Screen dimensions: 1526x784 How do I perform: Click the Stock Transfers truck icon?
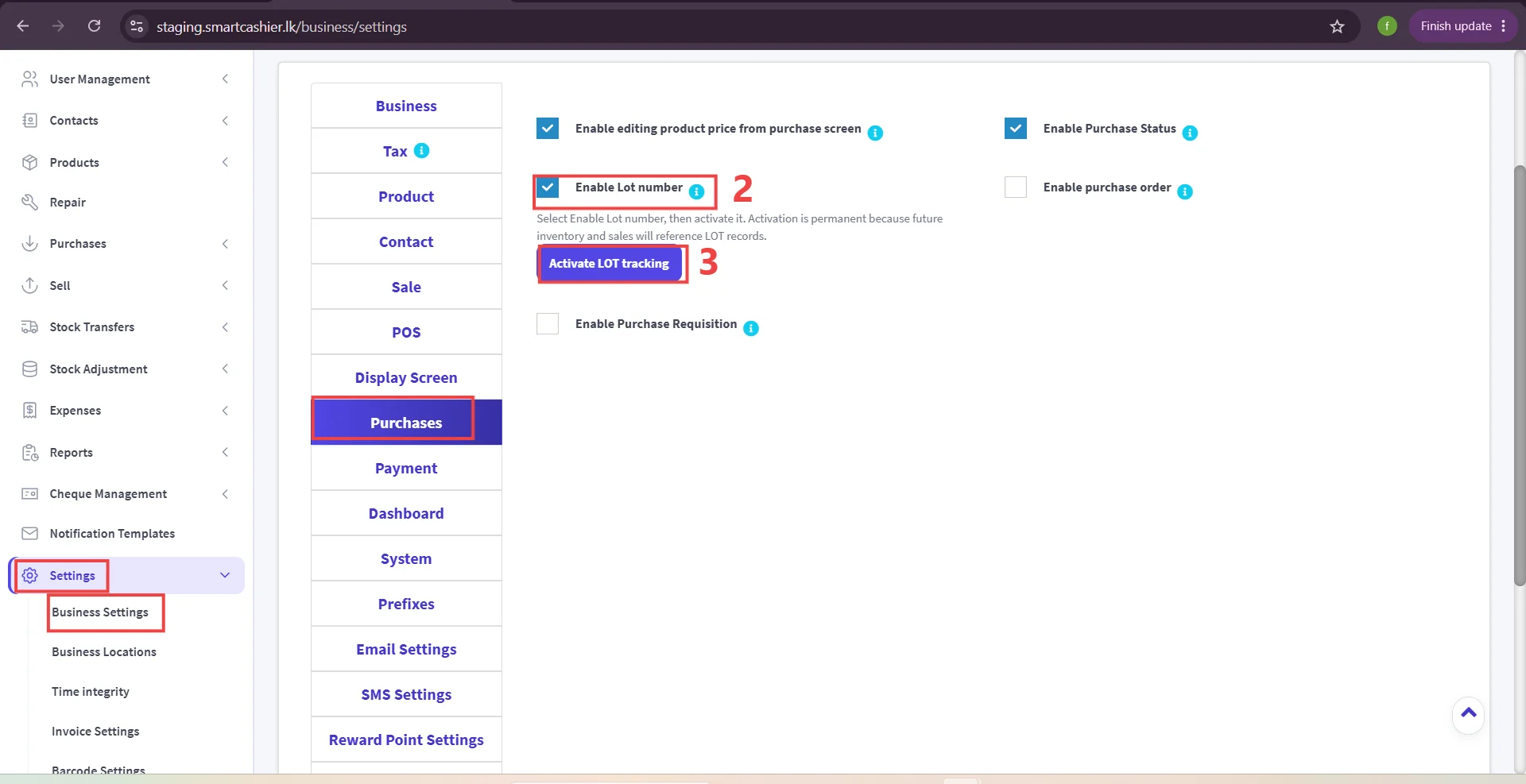[29, 326]
